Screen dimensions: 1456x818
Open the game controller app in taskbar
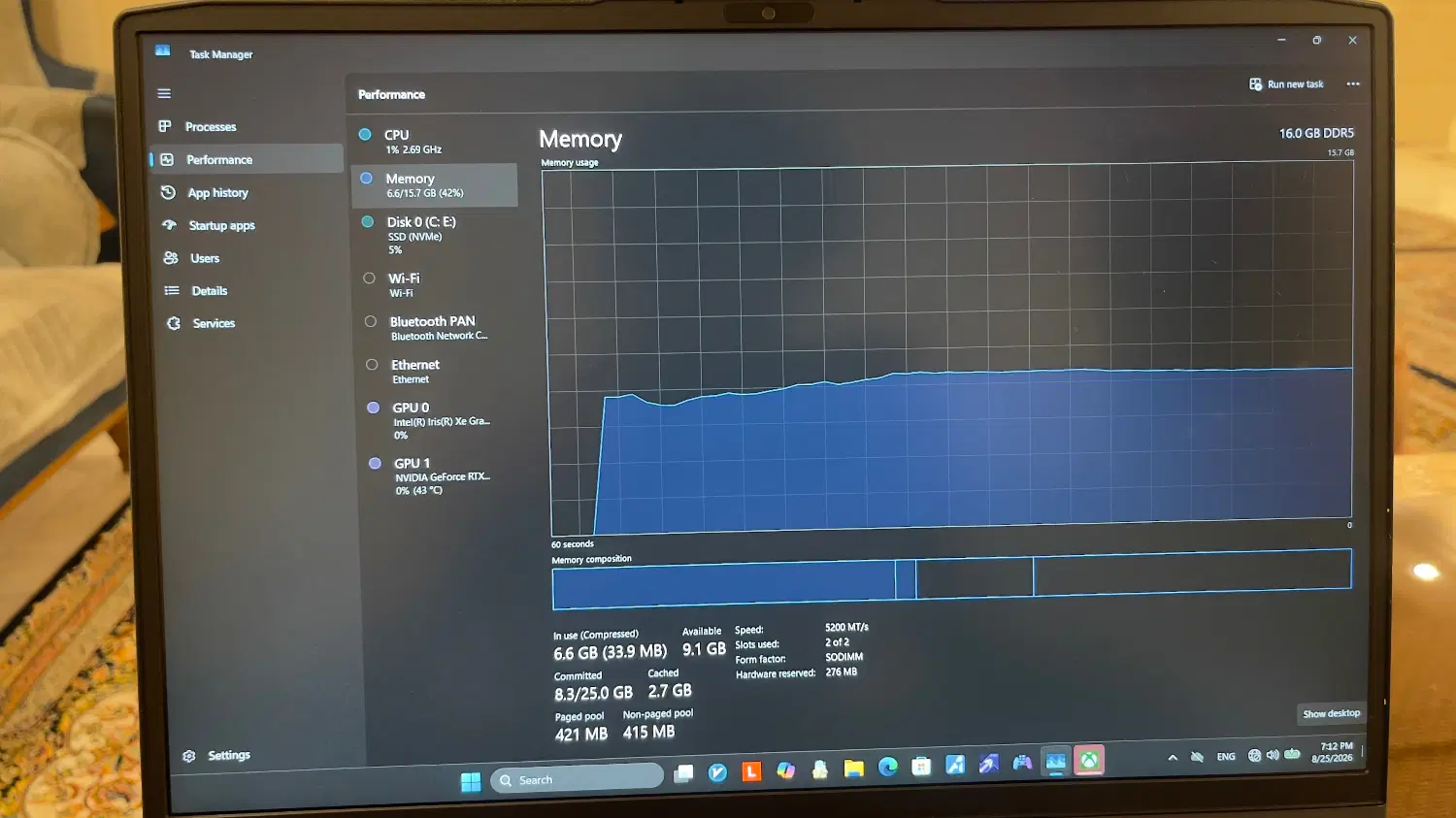click(1022, 764)
